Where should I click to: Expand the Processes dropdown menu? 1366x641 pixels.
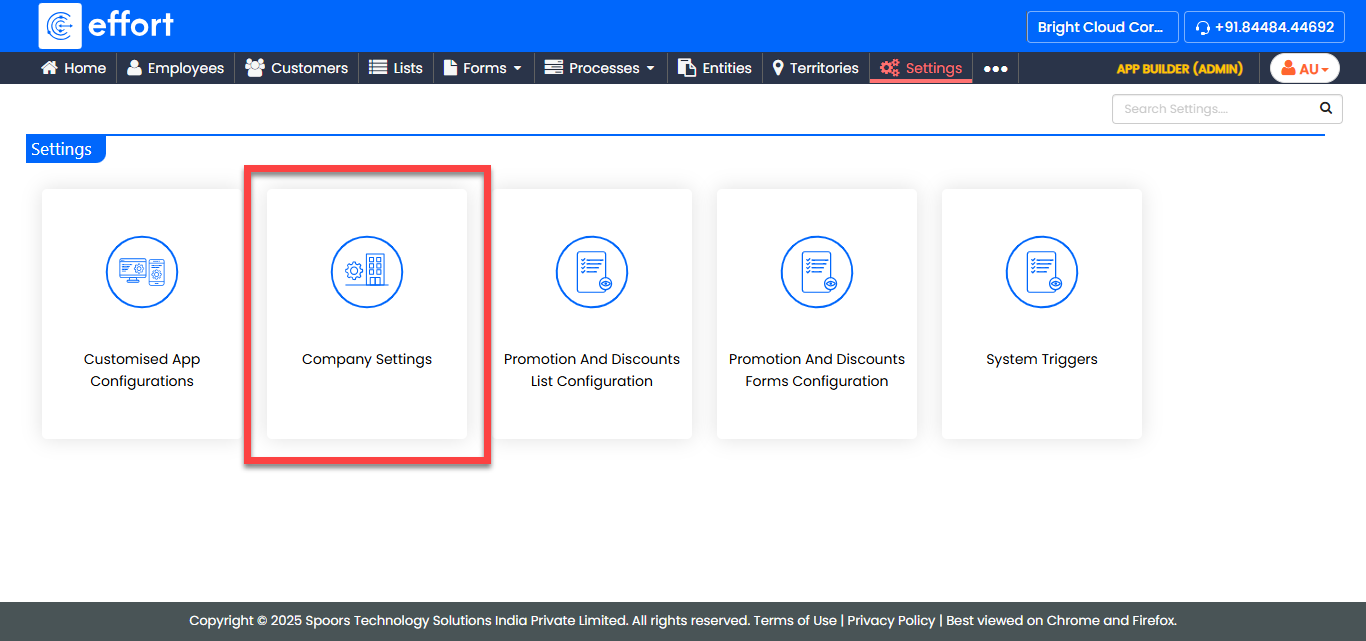(600, 68)
